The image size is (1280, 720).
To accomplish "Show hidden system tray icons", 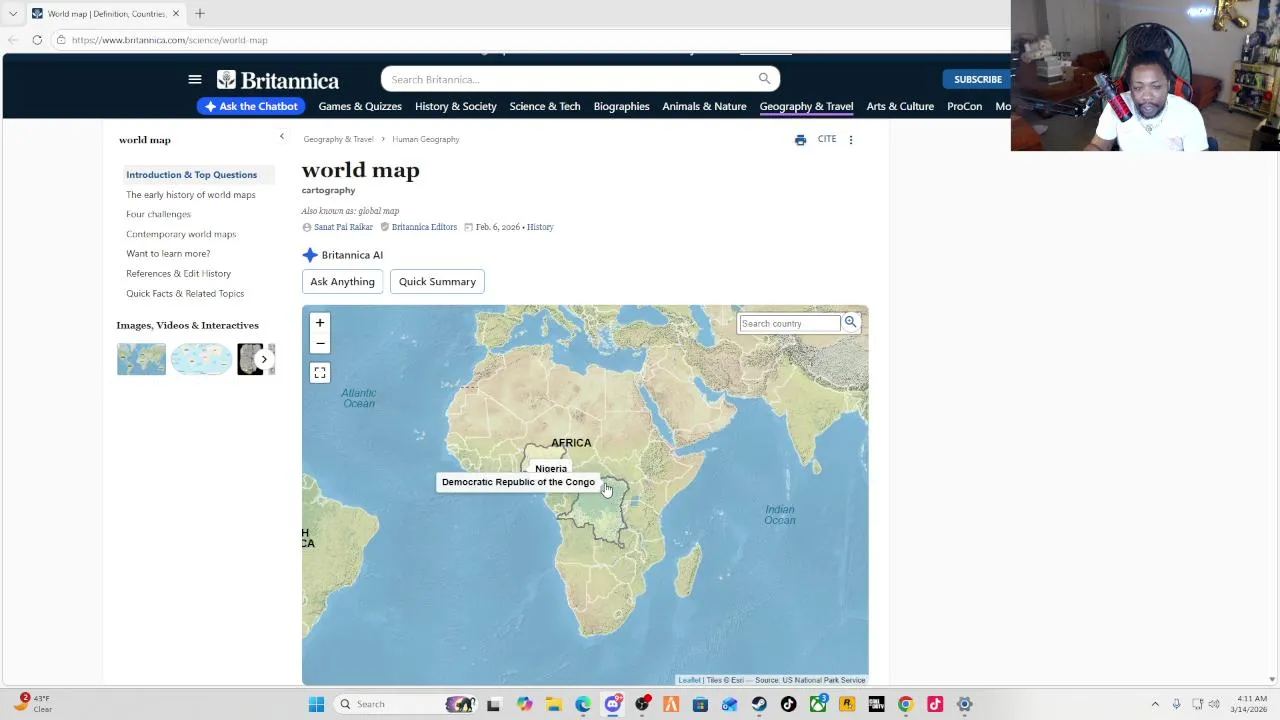I will [x=1155, y=704].
